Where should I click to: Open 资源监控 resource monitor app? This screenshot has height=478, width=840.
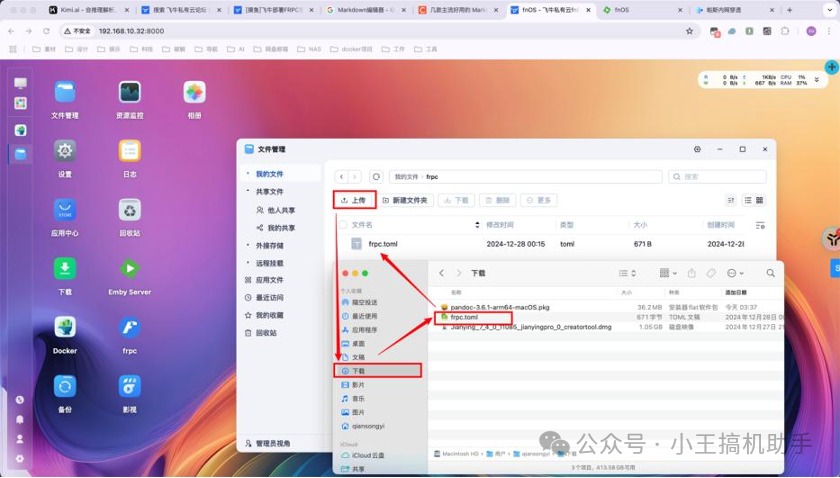point(129,93)
